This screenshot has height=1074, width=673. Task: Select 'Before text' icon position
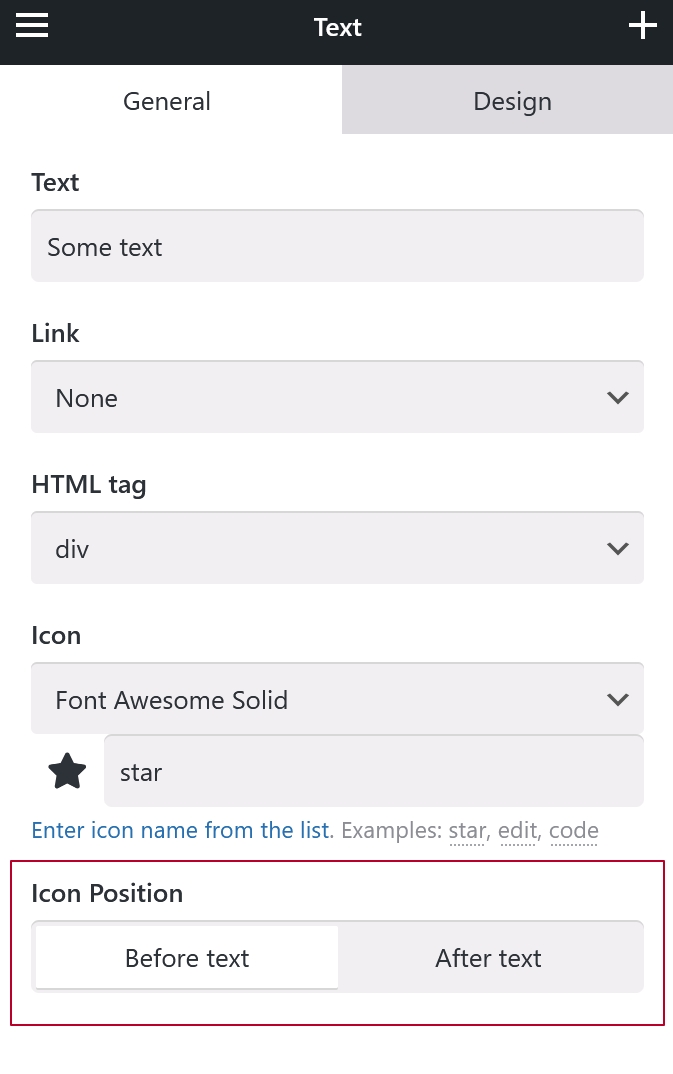tap(187, 958)
